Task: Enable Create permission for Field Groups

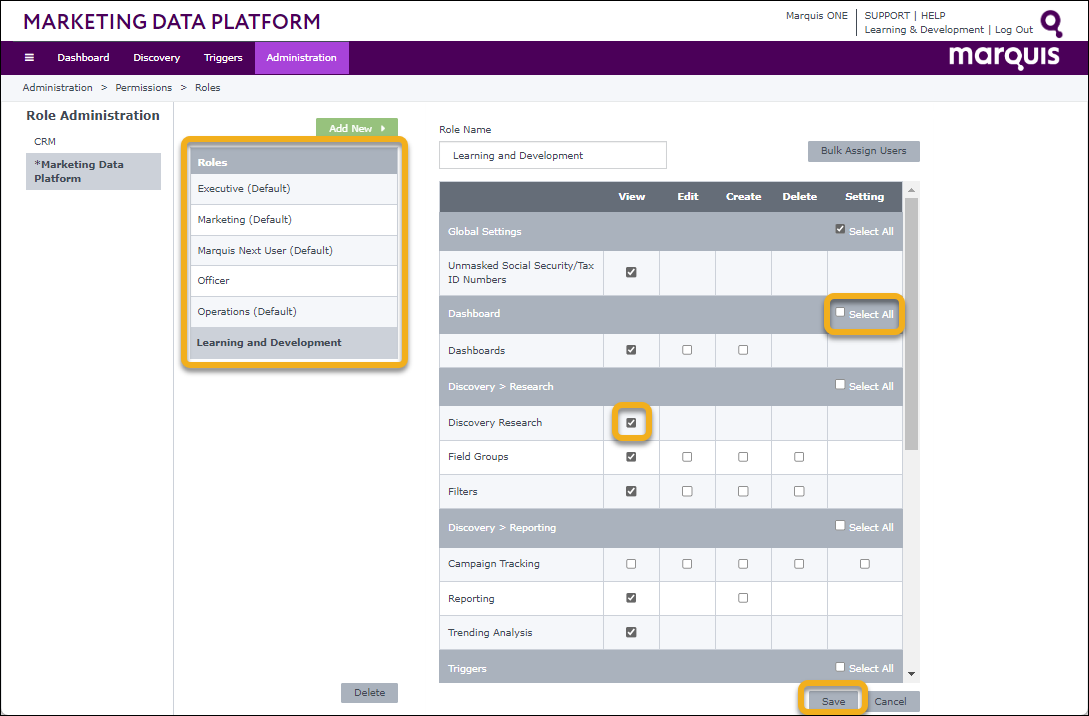Action: tap(743, 457)
